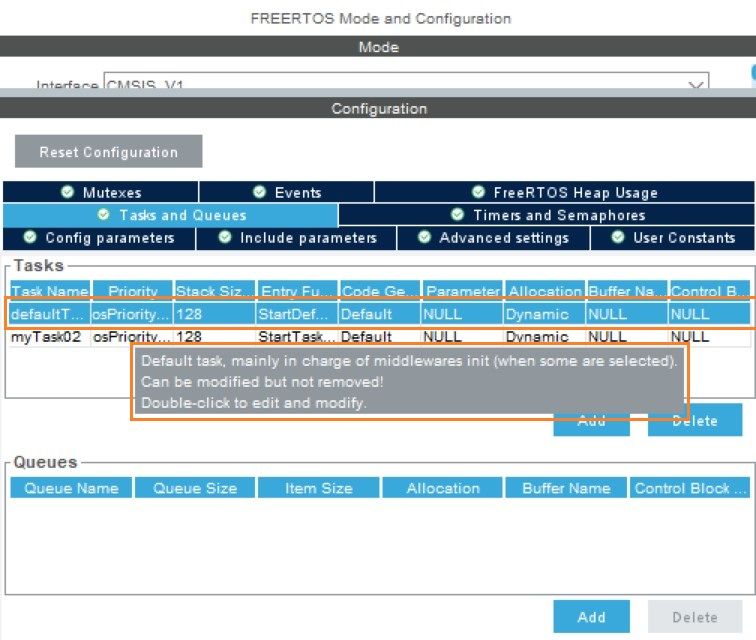Click the StartTask... entry function cell

(296, 337)
